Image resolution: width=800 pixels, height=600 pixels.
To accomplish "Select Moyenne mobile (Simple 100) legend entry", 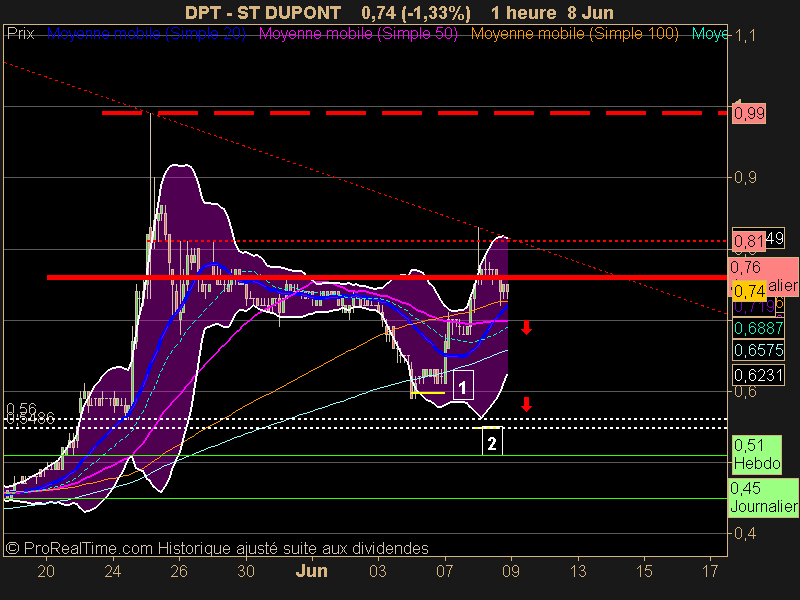I will (574, 34).
